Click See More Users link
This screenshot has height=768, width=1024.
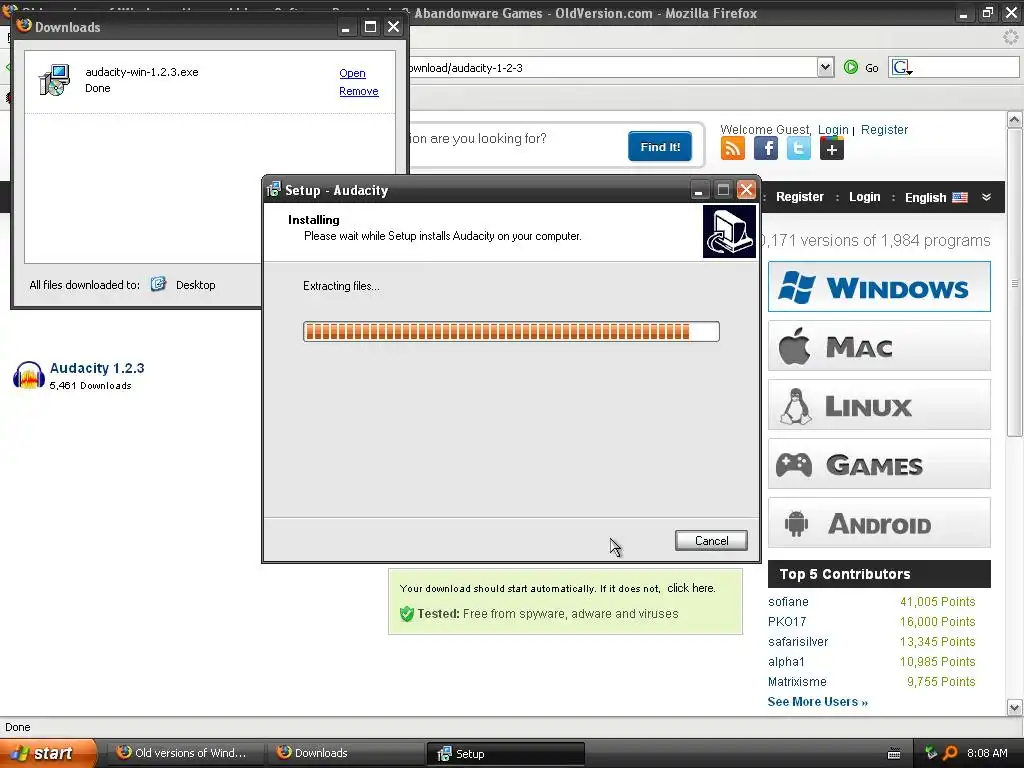[818, 701]
